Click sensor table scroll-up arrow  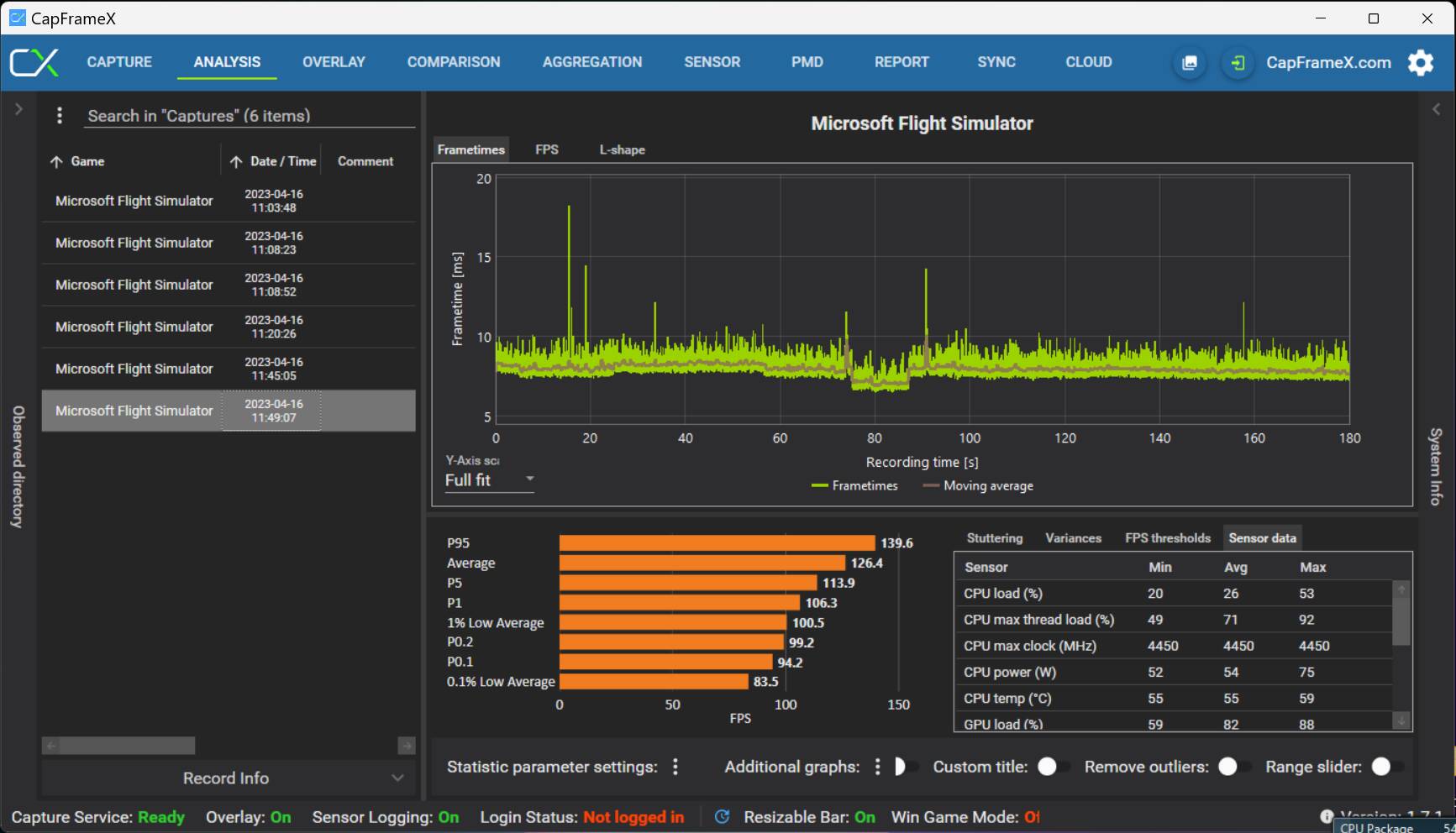1401,589
